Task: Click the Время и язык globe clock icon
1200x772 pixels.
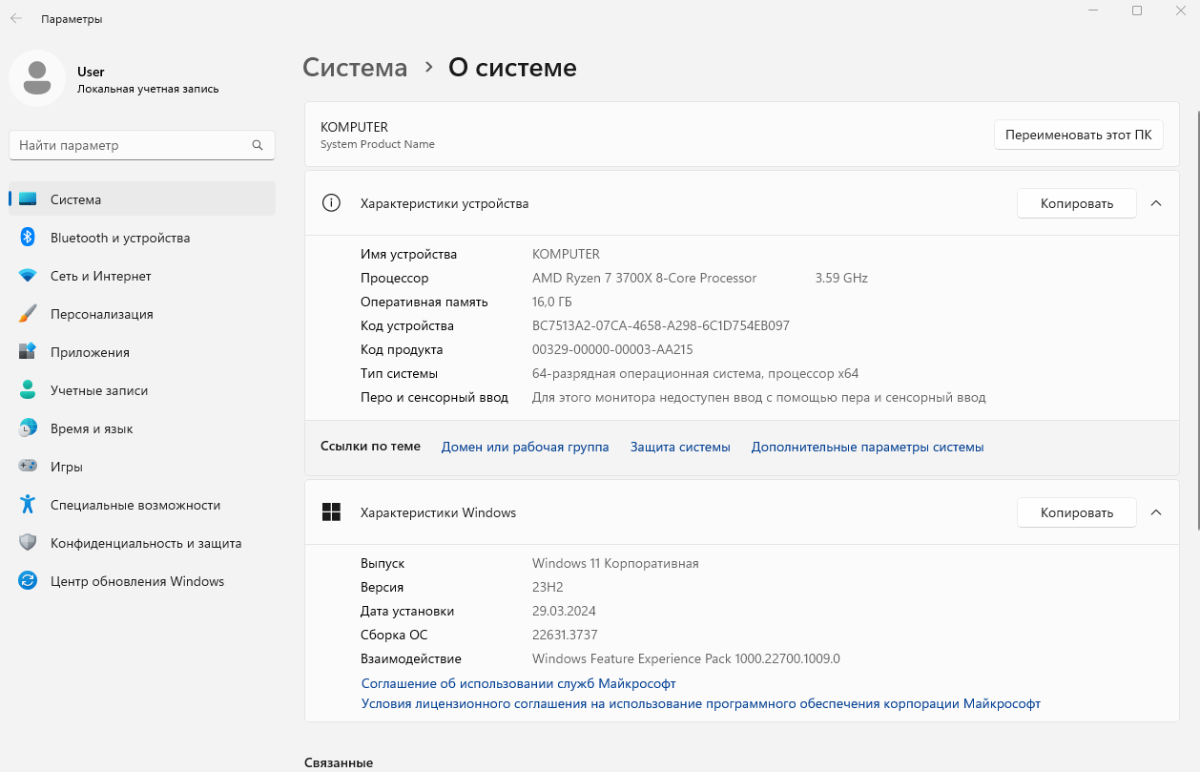Action: (x=28, y=428)
